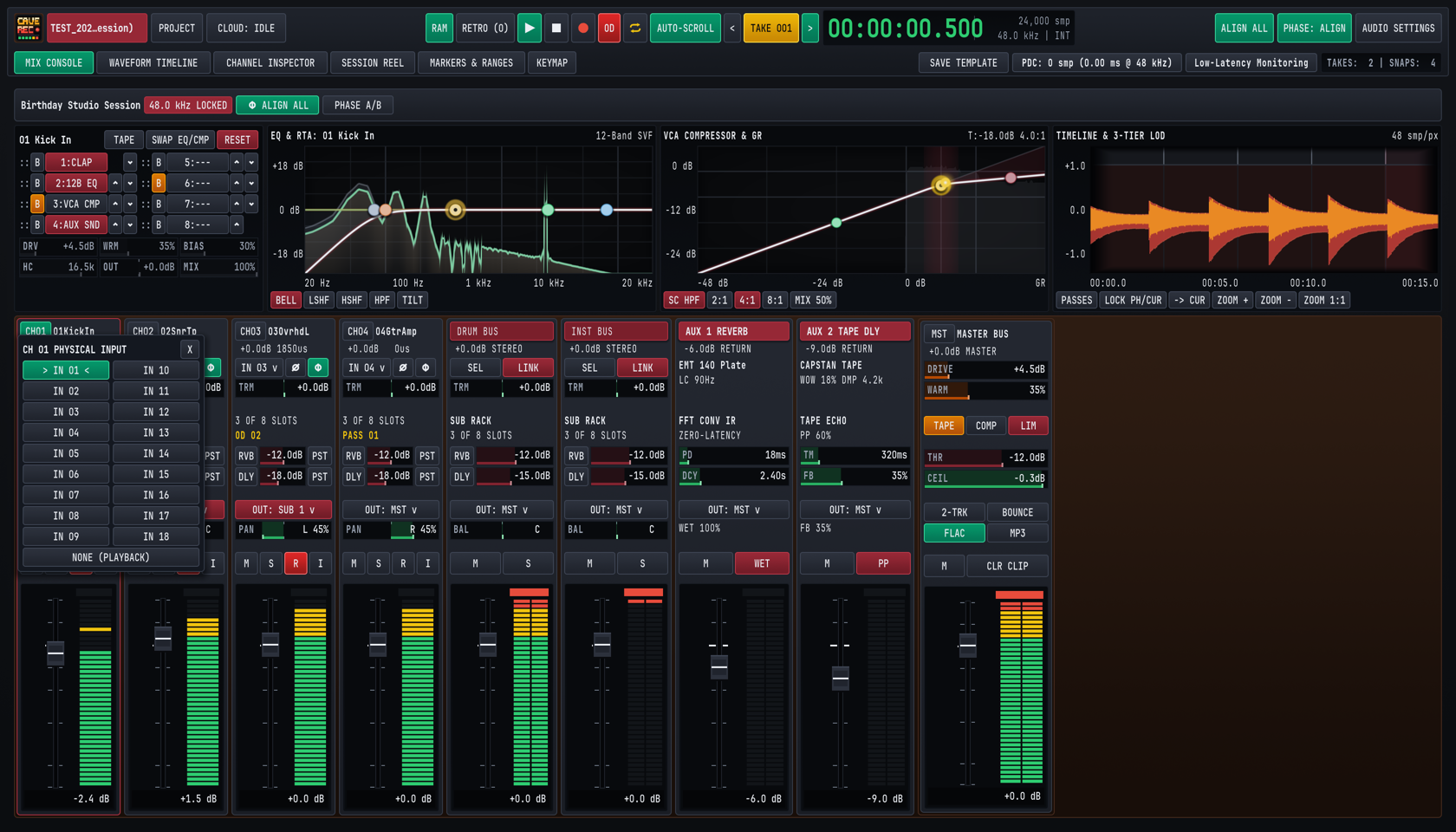
Task: Toggle the loop icon in transport
Action: 635,28
